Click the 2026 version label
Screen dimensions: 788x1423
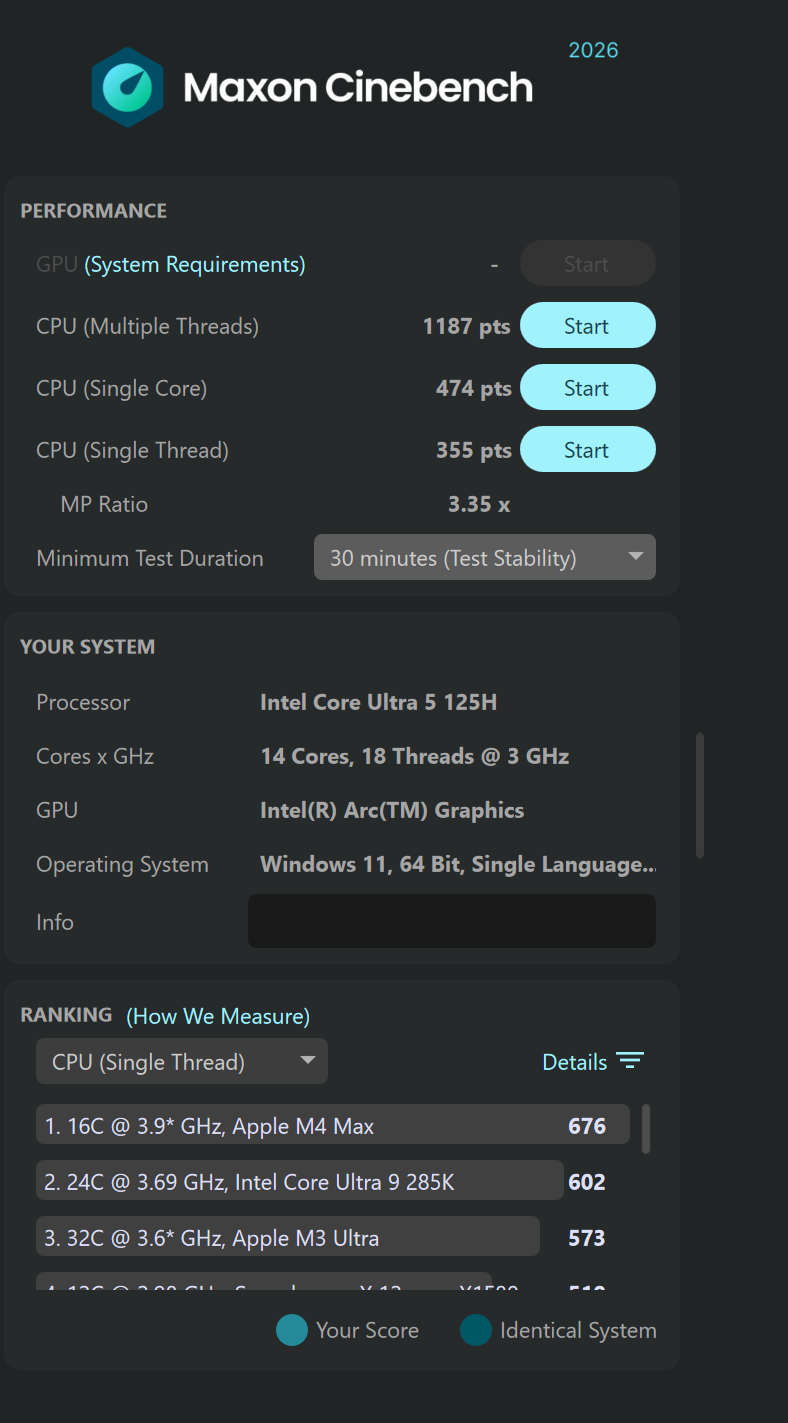(x=593, y=50)
